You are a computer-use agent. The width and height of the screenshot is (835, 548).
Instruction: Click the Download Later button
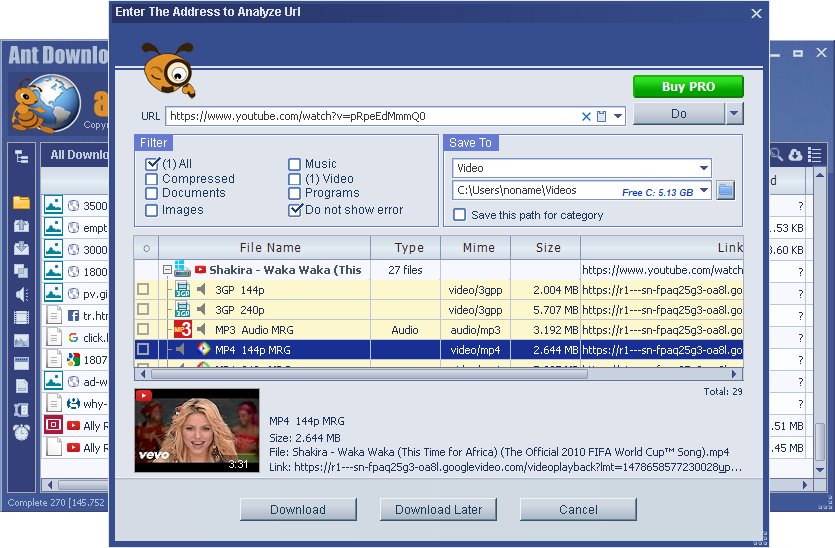pos(438,510)
